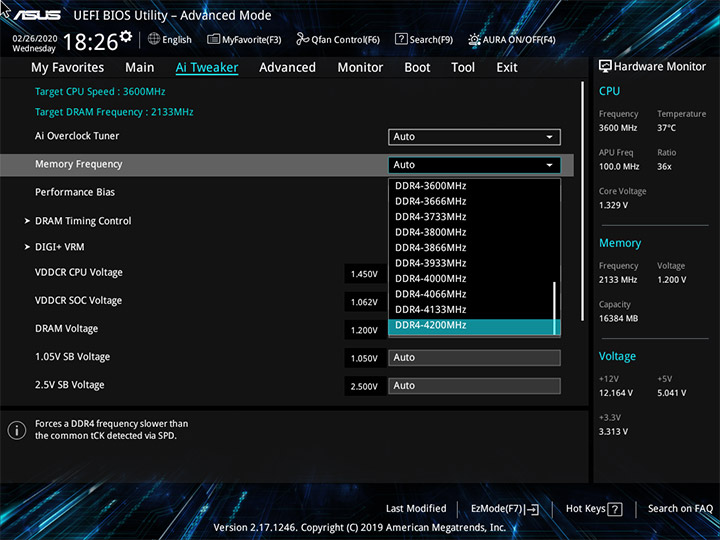Image resolution: width=720 pixels, height=540 pixels.
Task: Click the ASUS logo
Action: click(37, 15)
